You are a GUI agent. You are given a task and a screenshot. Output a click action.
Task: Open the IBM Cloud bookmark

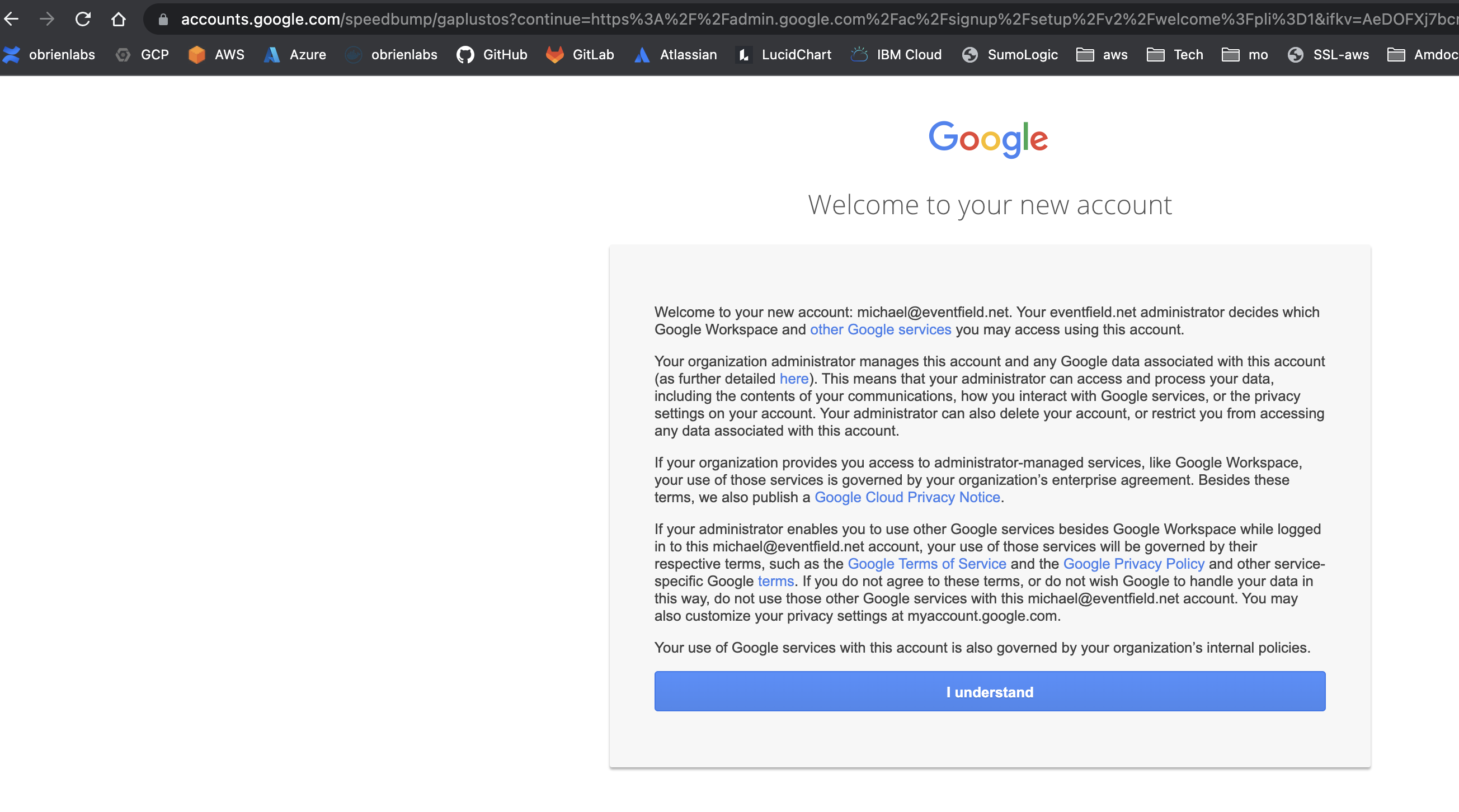[x=895, y=54]
